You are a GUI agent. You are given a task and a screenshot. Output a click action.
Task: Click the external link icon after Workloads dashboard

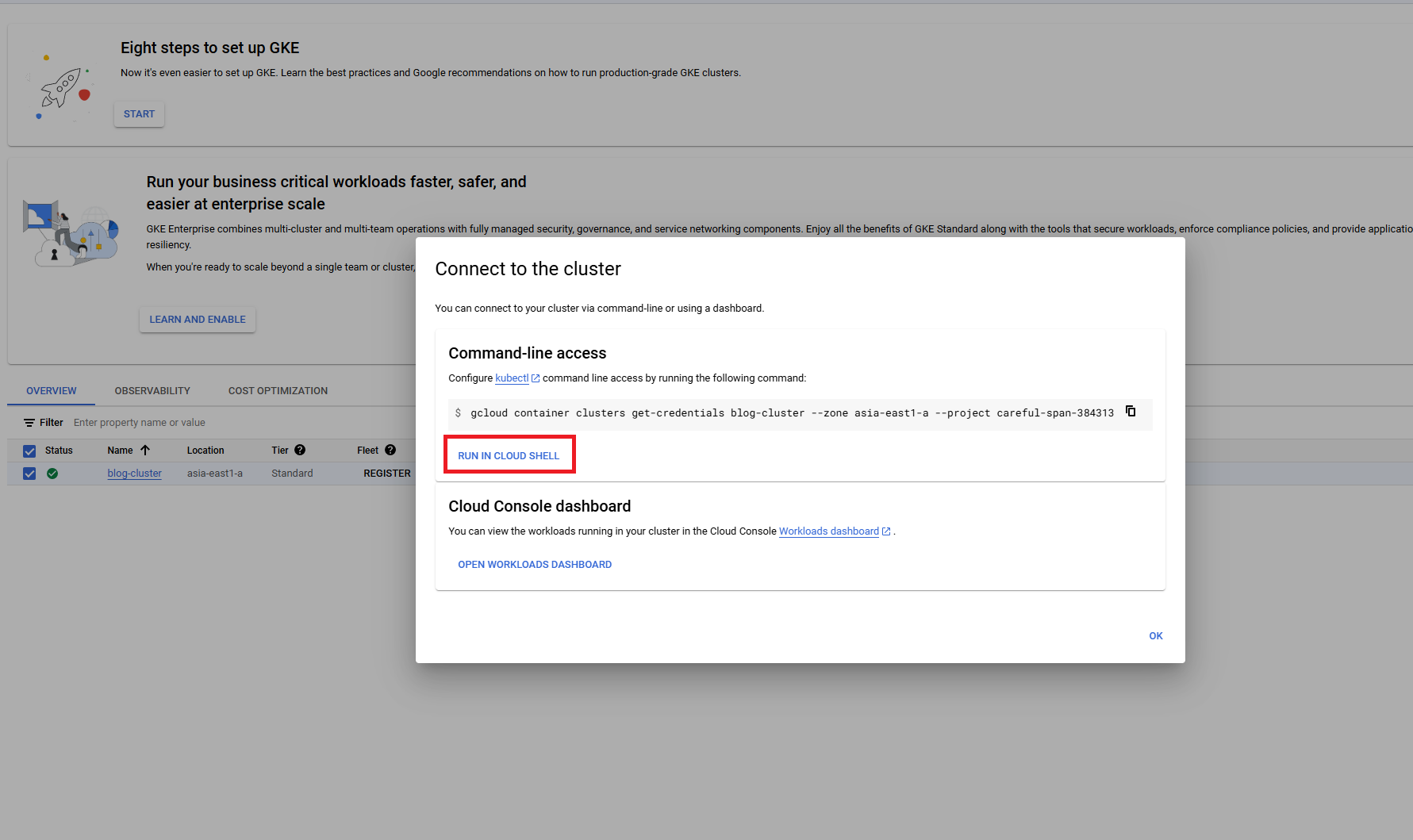point(886,531)
